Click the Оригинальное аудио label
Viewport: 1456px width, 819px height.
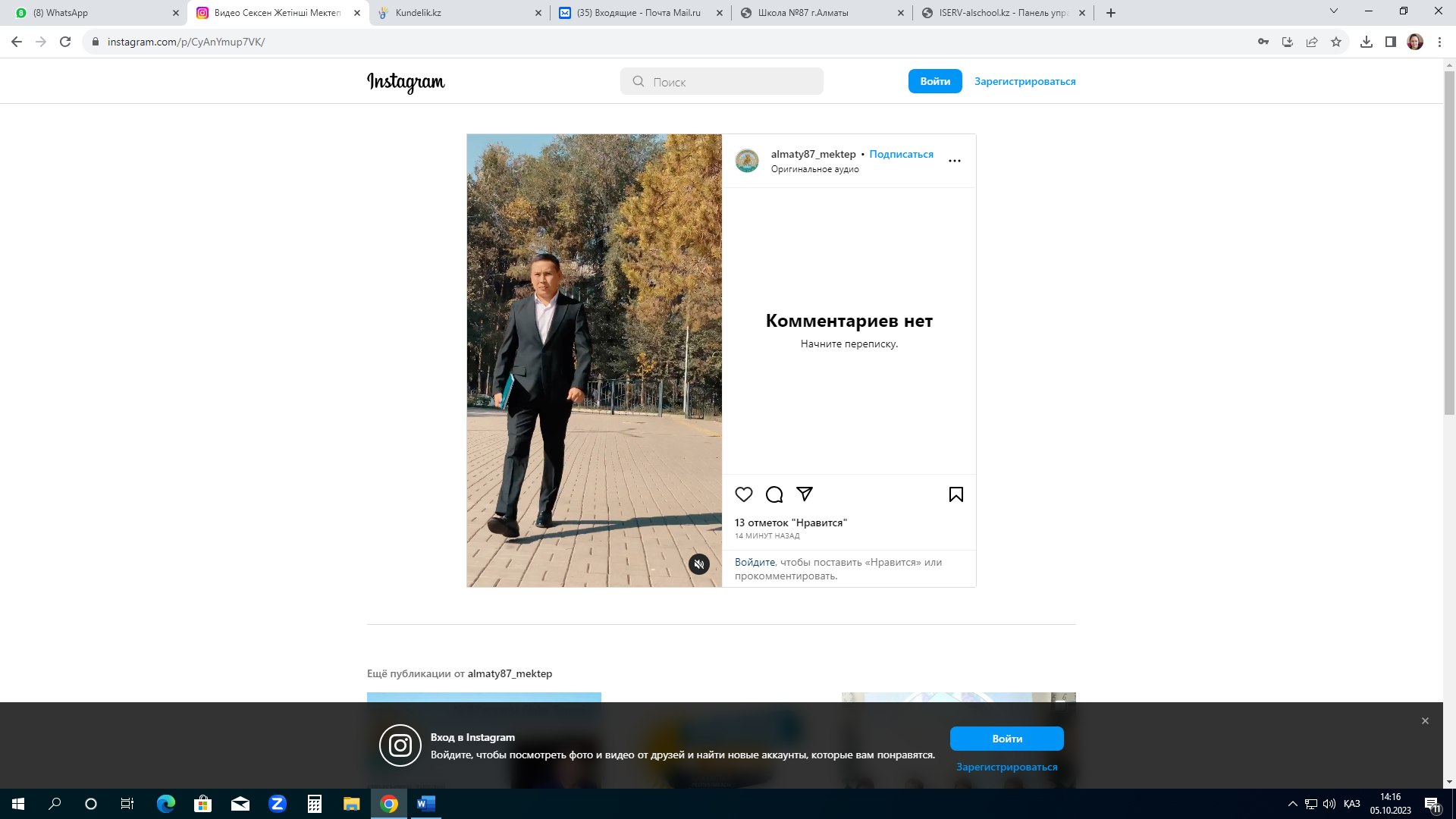coord(815,169)
